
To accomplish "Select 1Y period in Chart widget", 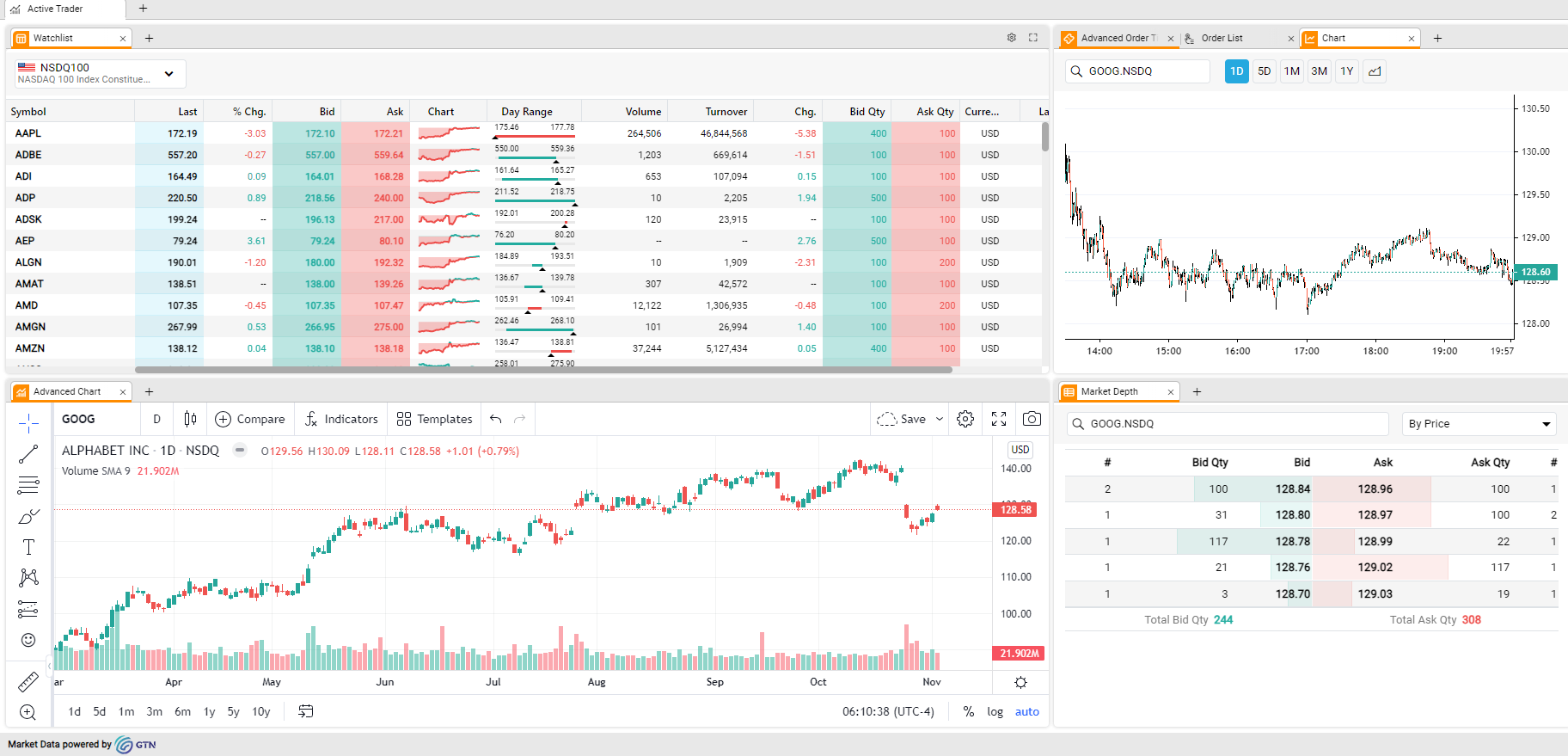I will (1347, 71).
